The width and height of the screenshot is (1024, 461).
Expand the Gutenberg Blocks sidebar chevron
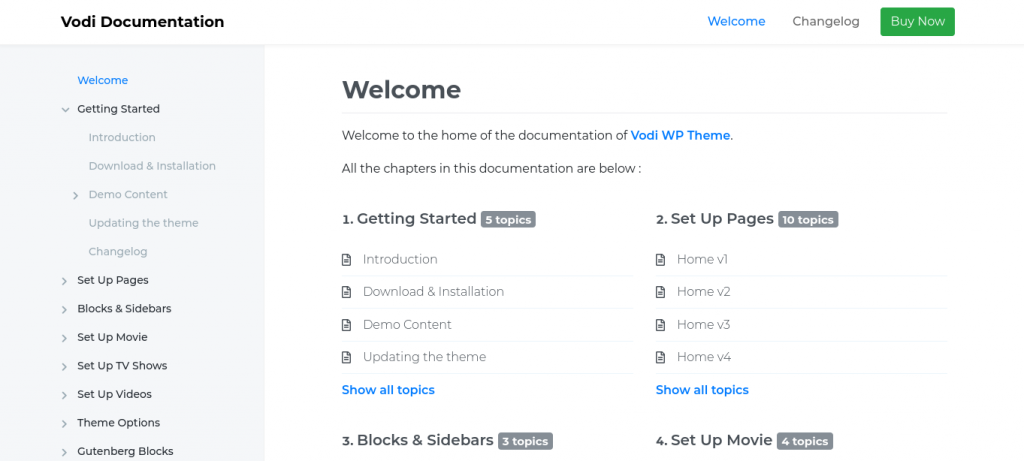click(65, 452)
